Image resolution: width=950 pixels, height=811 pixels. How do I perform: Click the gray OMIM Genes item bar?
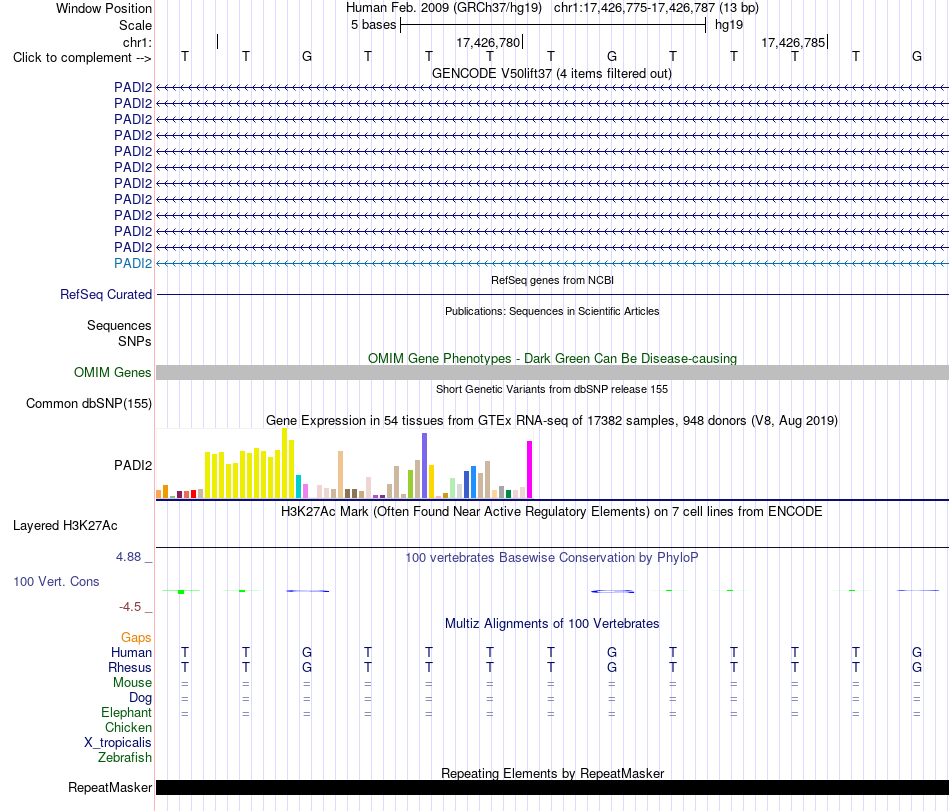coord(552,372)
